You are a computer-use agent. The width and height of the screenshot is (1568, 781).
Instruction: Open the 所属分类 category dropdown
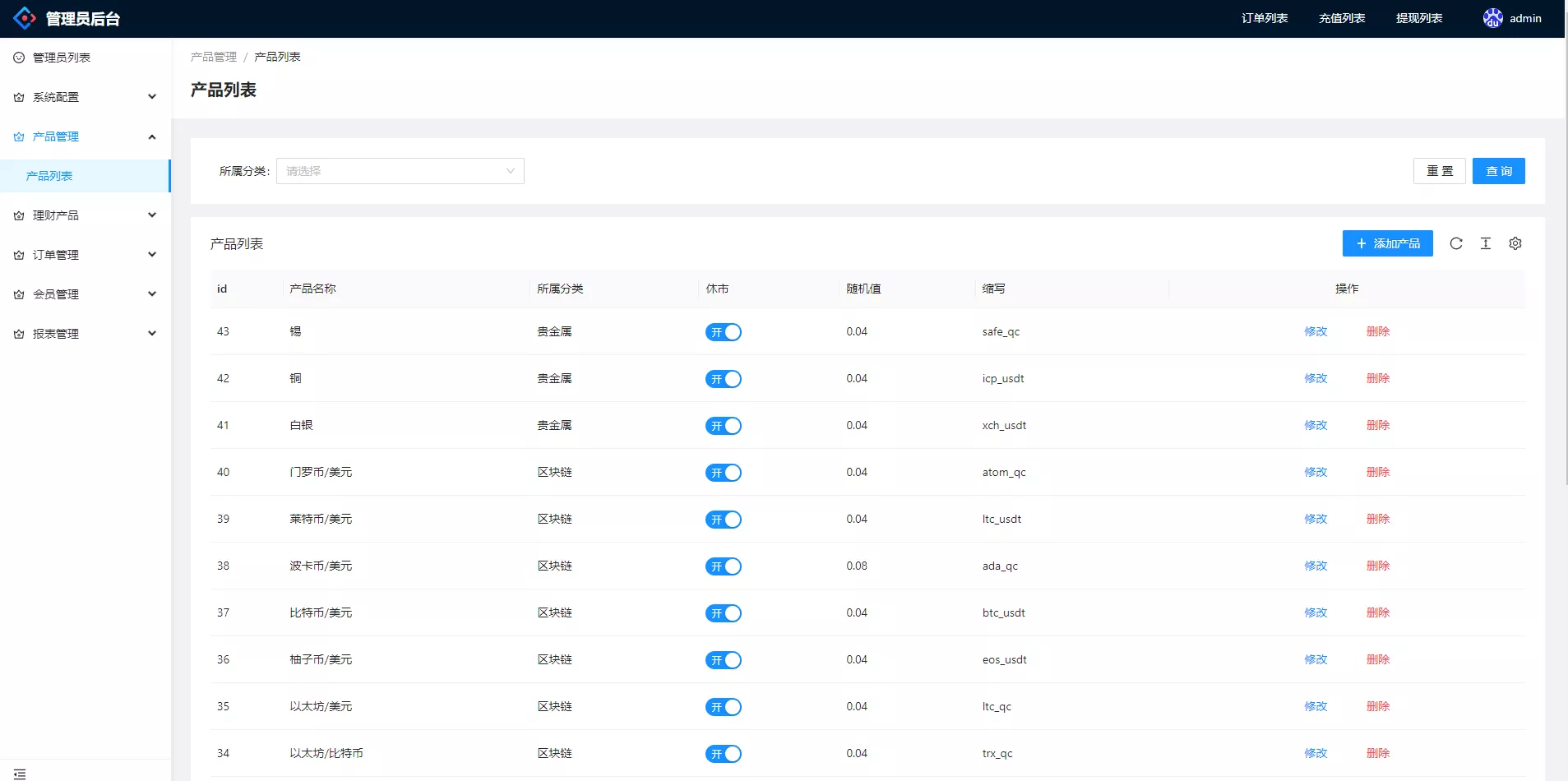400,171
